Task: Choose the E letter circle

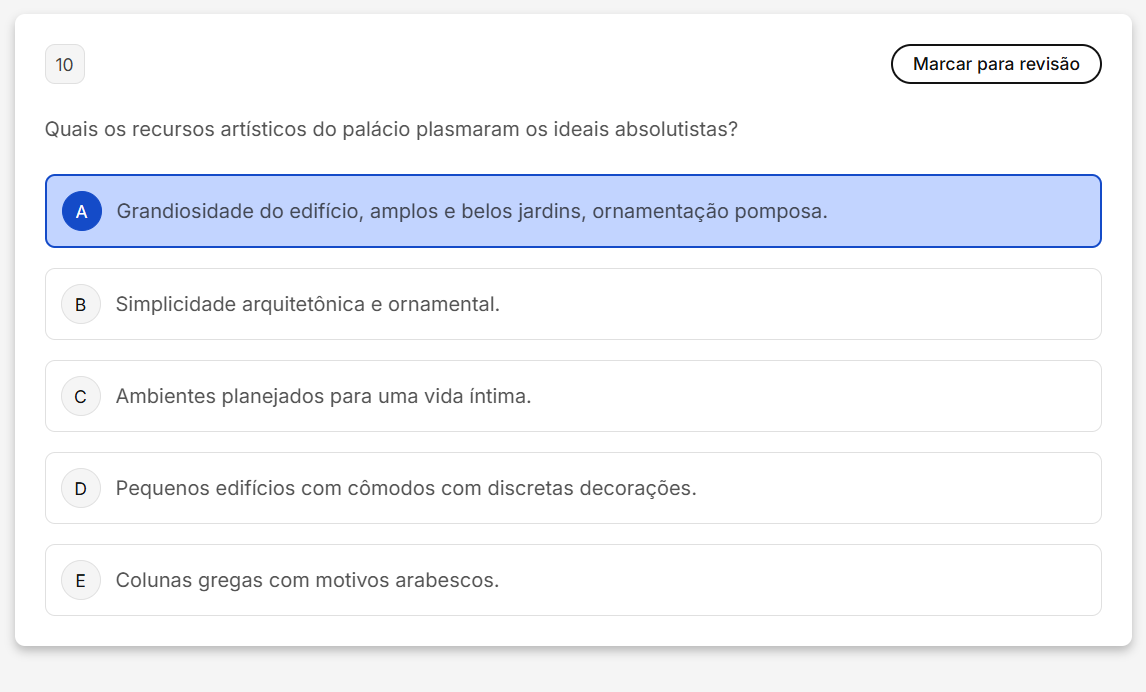Action: [81, 580]
